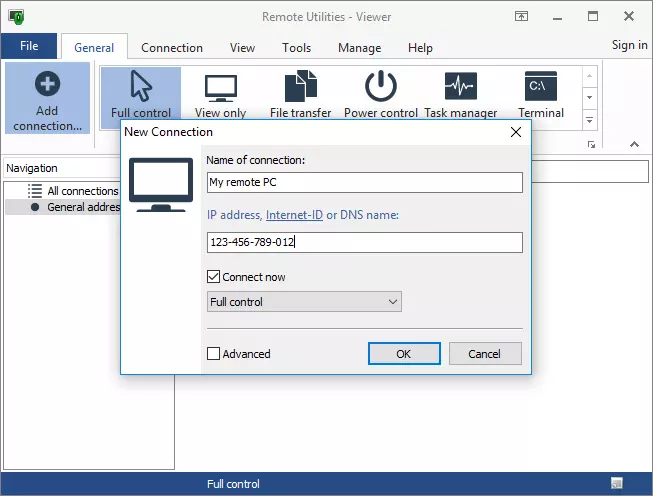Screen dimensions: 653x496
Task: Open the File menu
Action: (29, 46)
